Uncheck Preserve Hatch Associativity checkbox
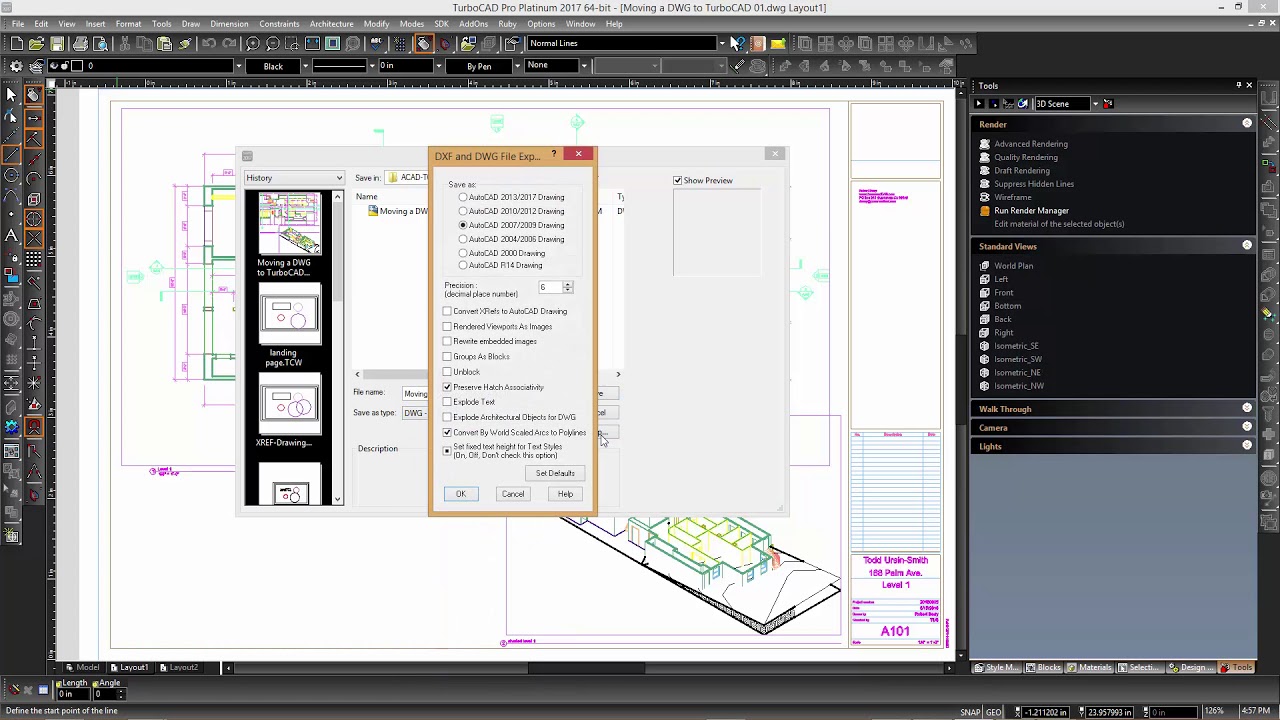This screenshot has width=1280, height=720. click(448, 387)
